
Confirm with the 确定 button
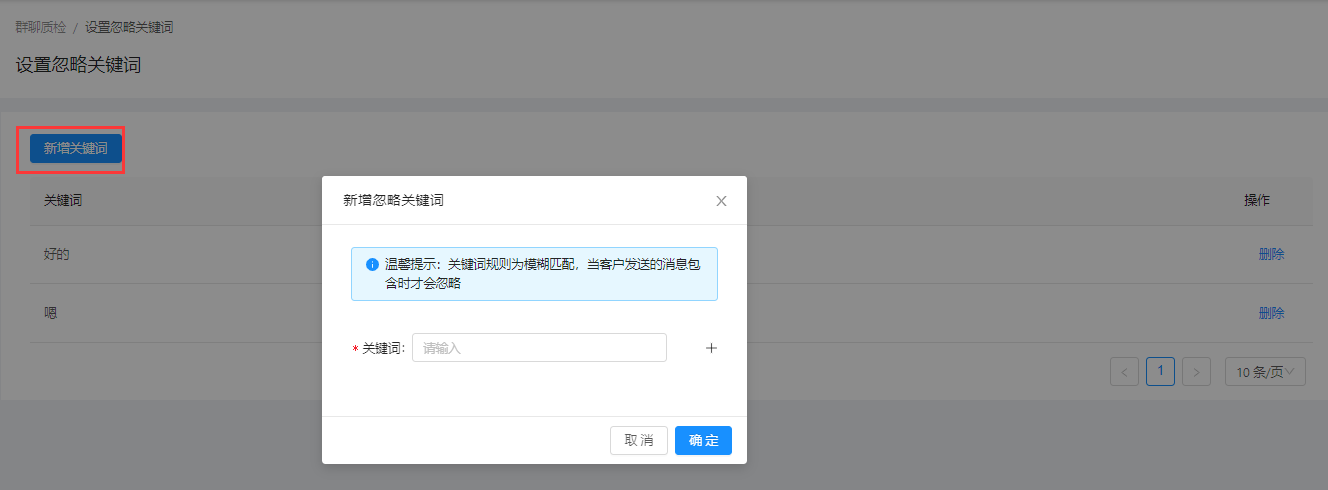click(x=703, y=441)
